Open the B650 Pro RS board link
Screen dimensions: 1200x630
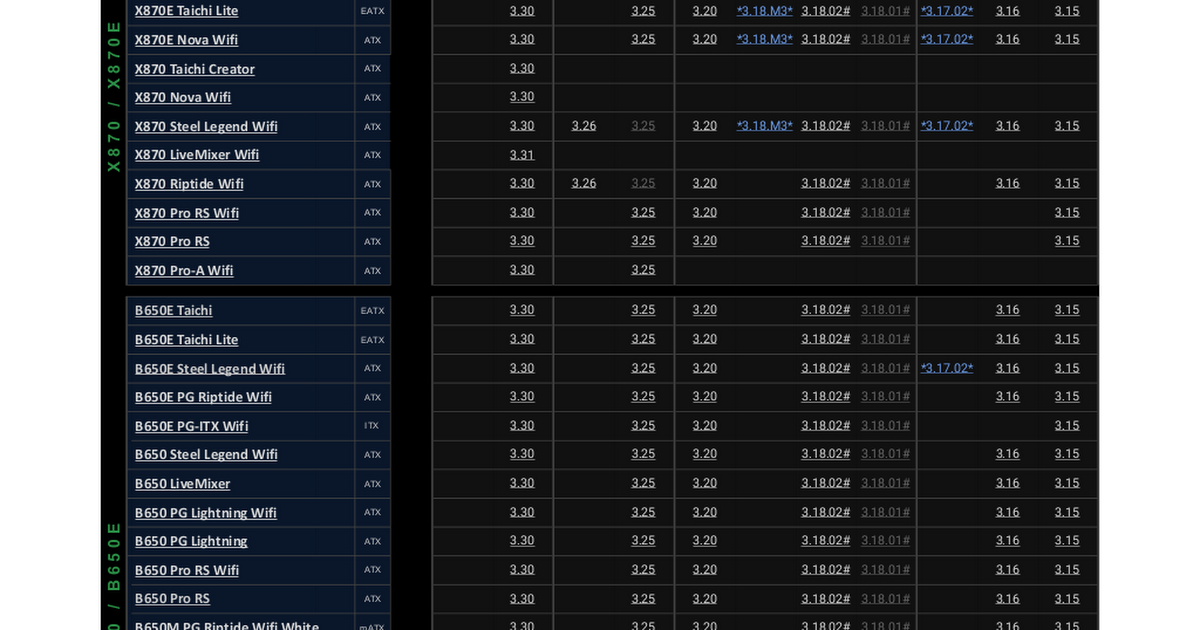pyautogui.click(x=172, y=598)
